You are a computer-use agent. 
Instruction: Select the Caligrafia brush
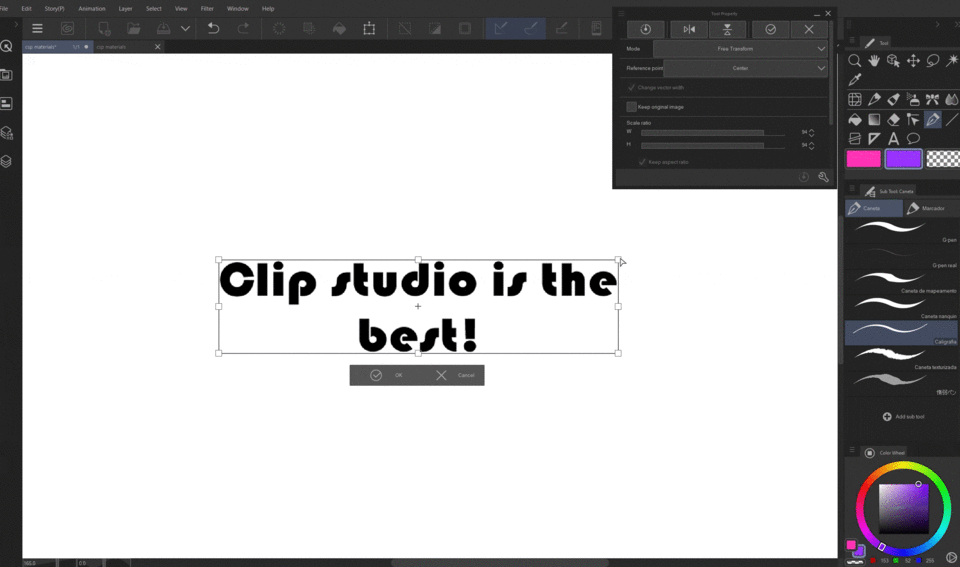click(901, 333)
